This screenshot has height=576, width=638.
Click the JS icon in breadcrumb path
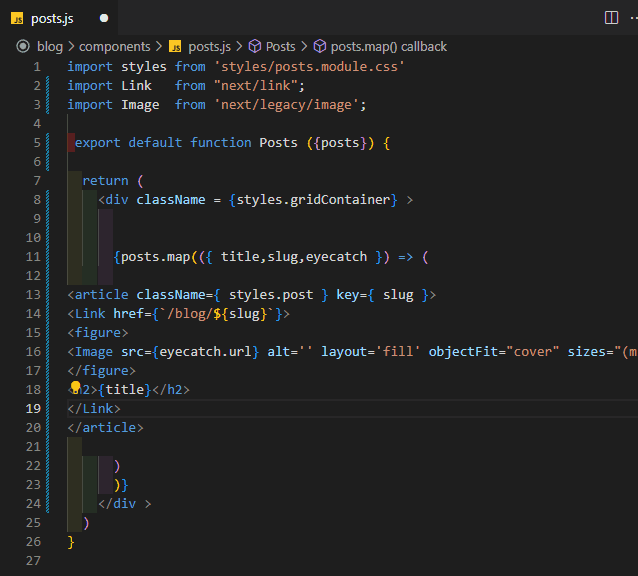(175, 47)
